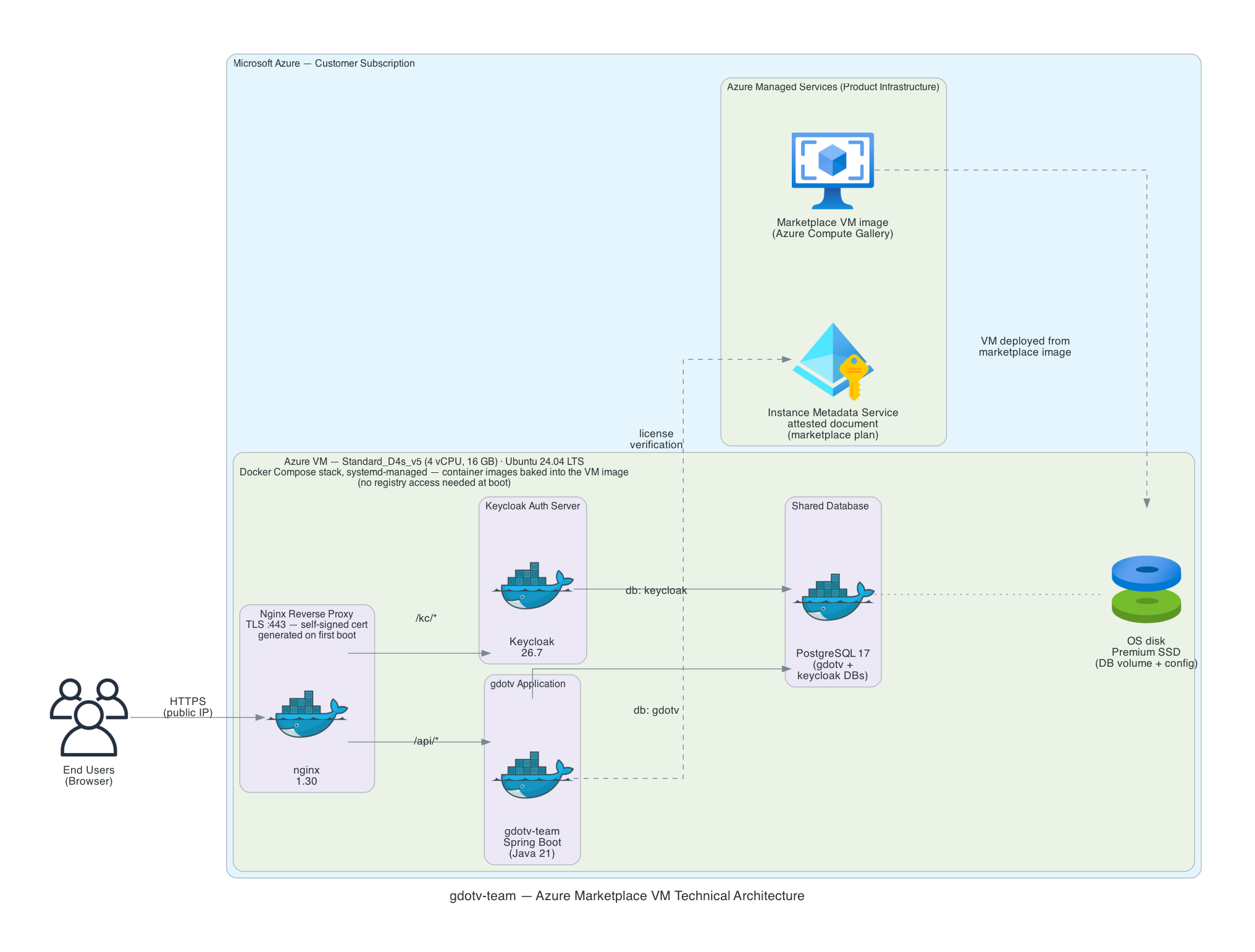1255x952 pixels.
Task: Select the nginx Docker container icon
Action: (307, 714)
